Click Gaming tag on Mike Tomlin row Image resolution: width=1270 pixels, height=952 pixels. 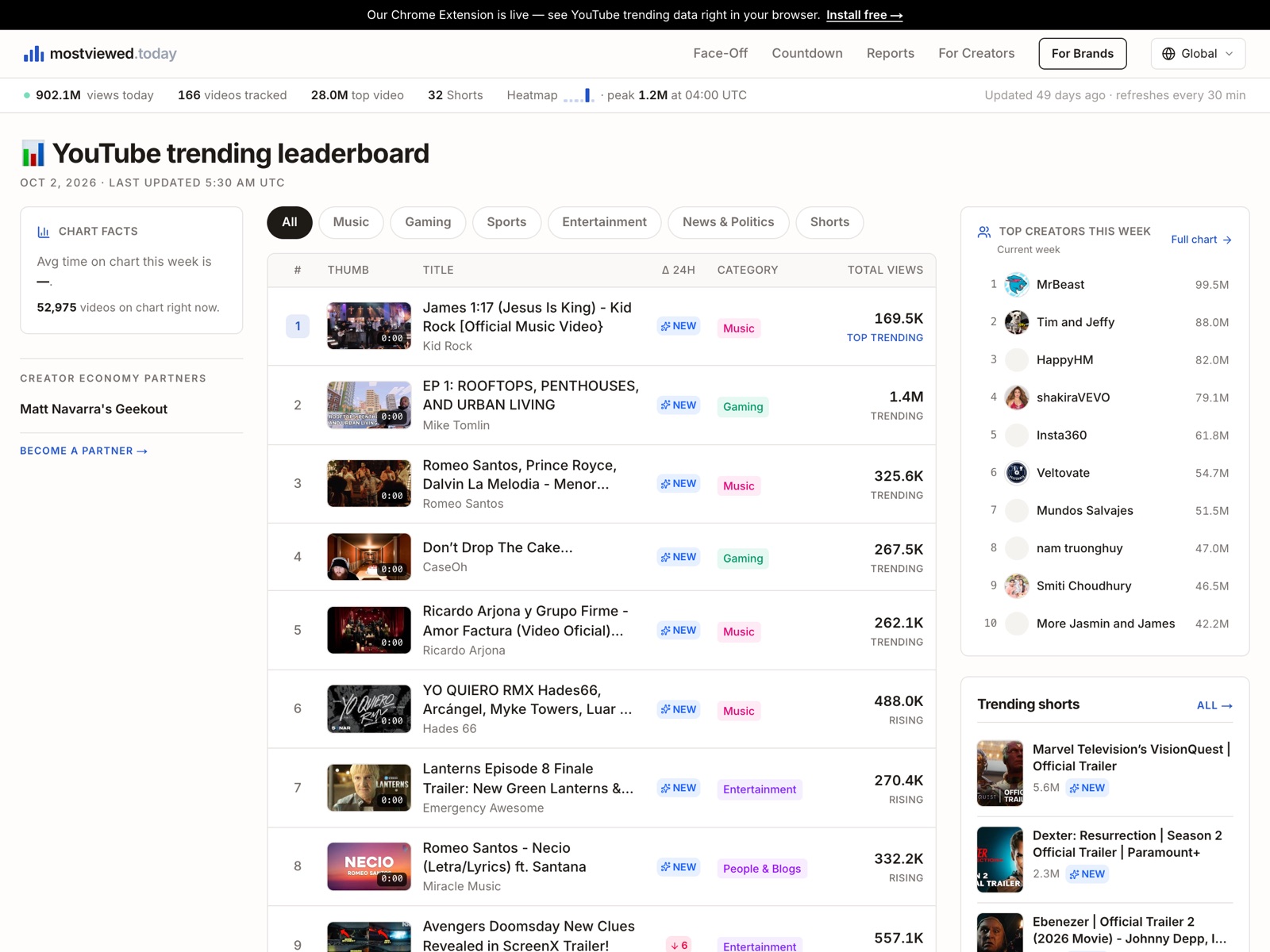click(743, 407)
